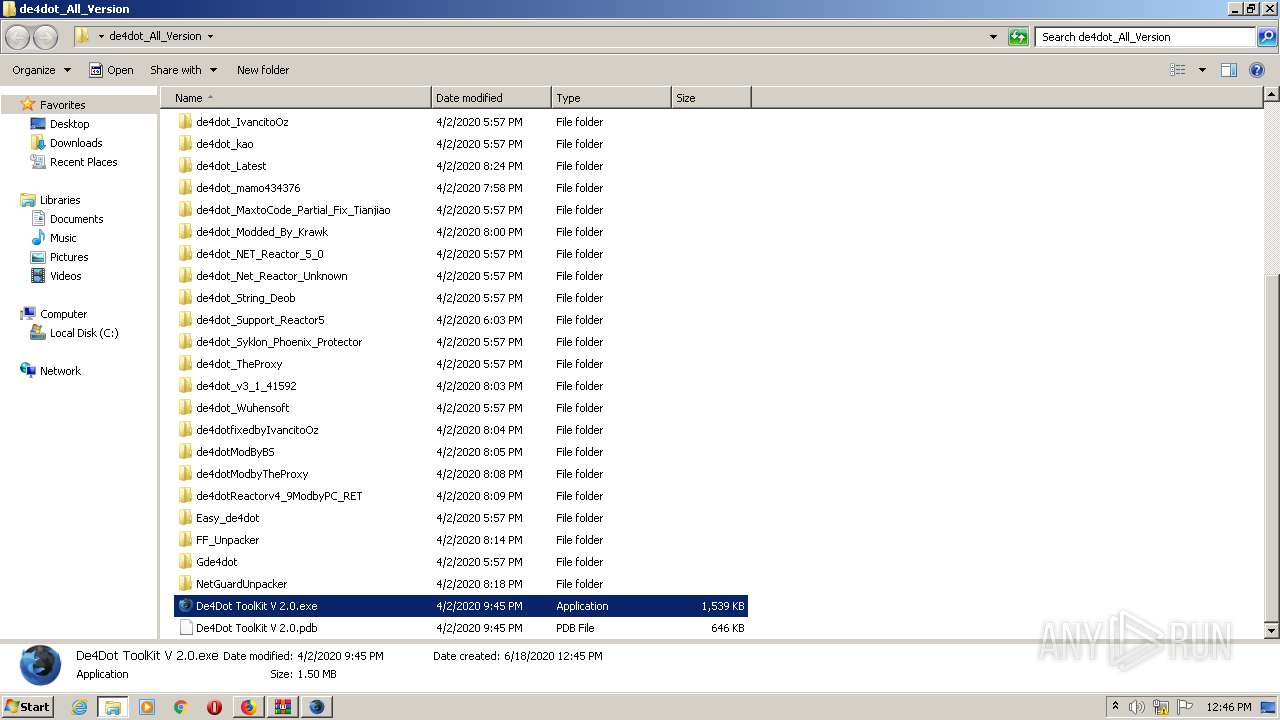1280x720 pixels.
Task: Open Windows Media Player from taskbar
Action: pyautogui.click(x=147, y=707)
